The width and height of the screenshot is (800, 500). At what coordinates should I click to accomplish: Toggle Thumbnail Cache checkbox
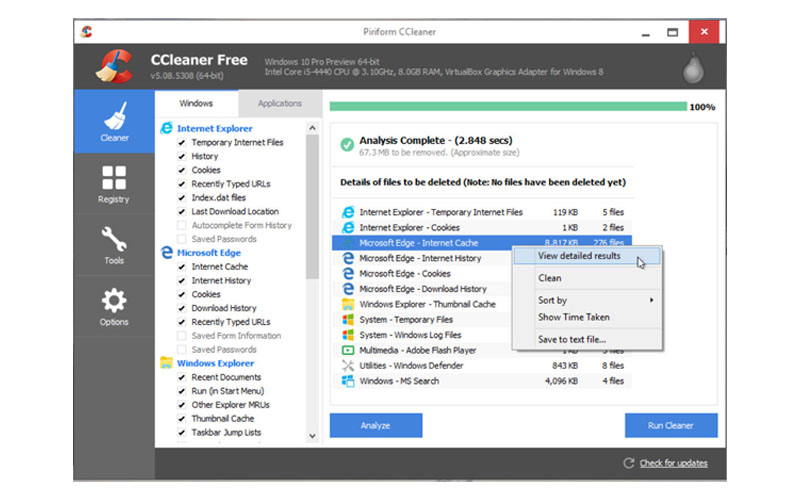[182, 418]
